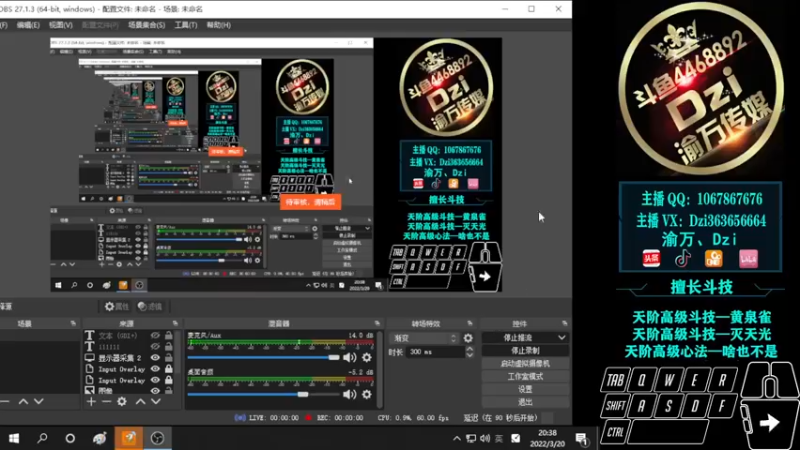Screen dimensions: 800x450
Task: Mute the 麦克风/Aux speaker icon
Action: tap(349, 357)
